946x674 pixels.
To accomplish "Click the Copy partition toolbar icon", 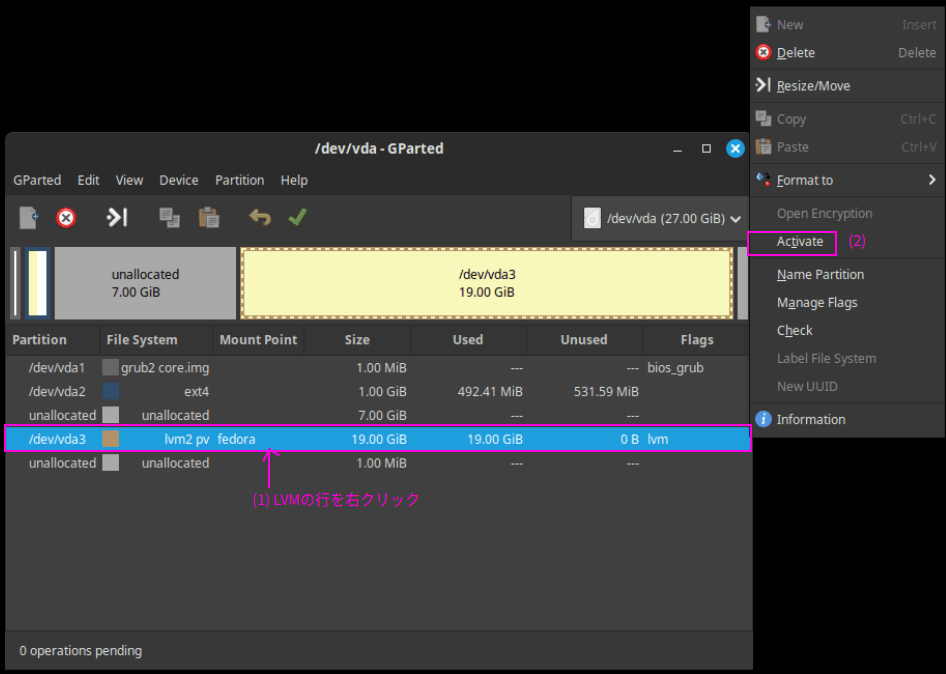I will (x=170, y=218).
